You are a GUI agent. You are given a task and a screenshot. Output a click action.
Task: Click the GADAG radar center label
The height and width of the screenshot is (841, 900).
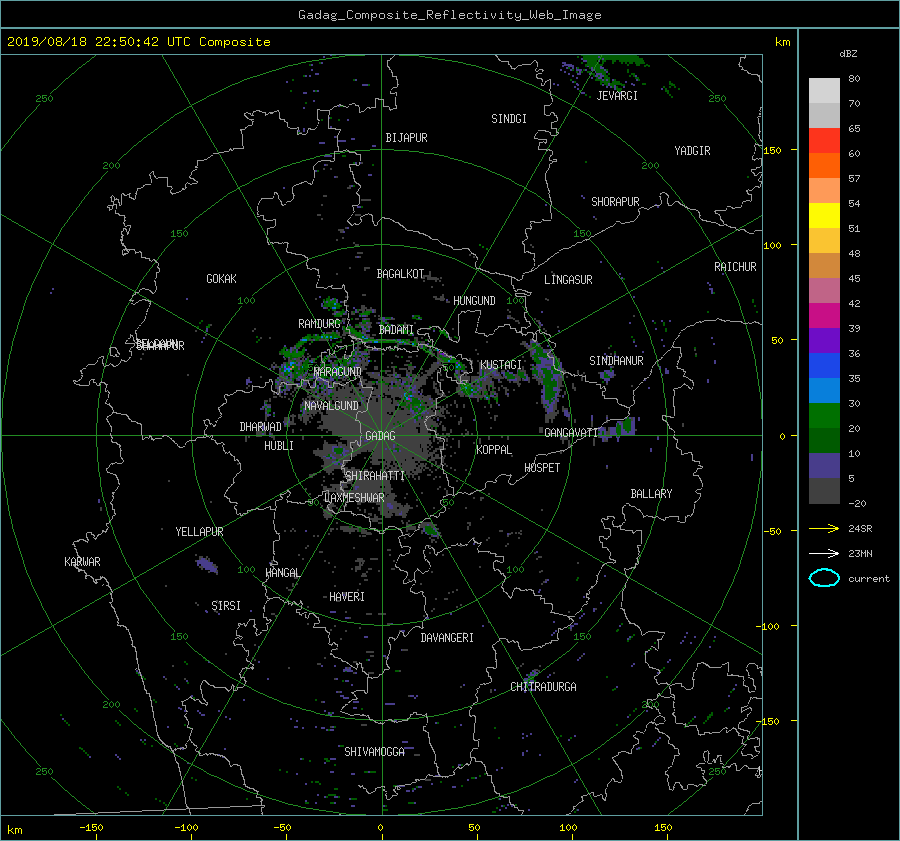(x=381, y=436)
